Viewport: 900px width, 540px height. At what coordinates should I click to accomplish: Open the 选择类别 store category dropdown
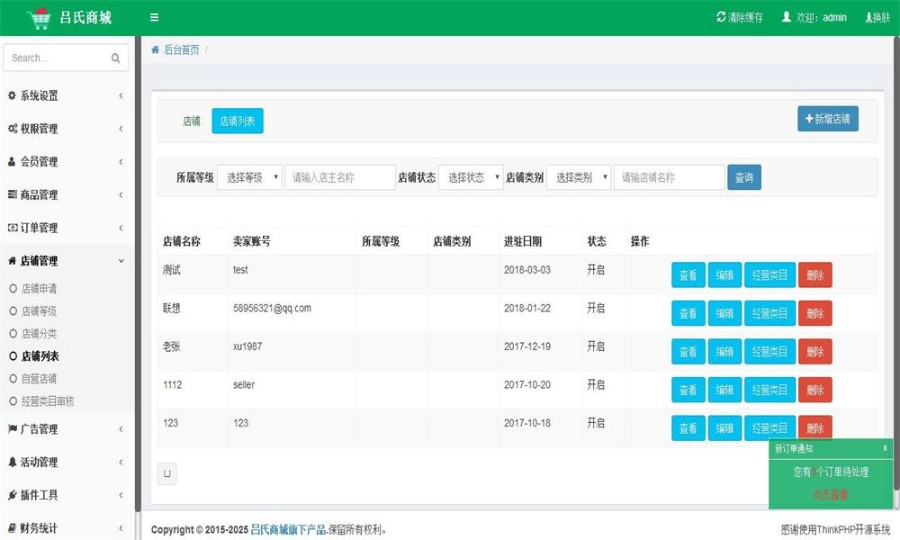578,177
